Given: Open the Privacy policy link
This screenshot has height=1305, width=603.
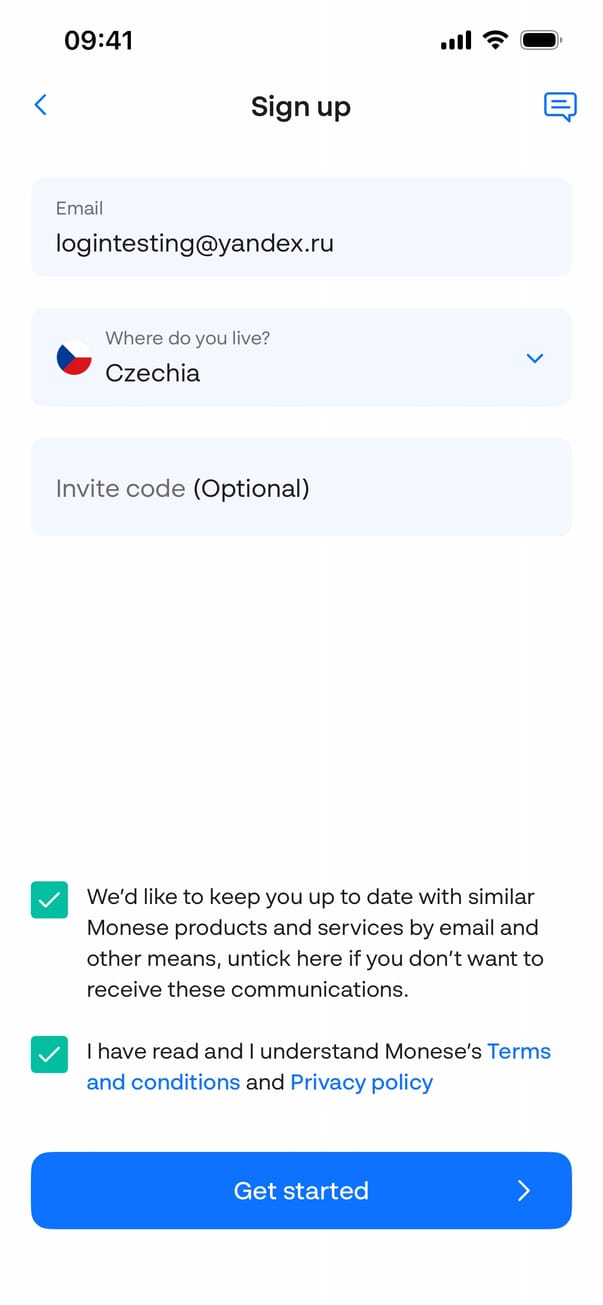Looking at the screenshot, I should 361,1082.
